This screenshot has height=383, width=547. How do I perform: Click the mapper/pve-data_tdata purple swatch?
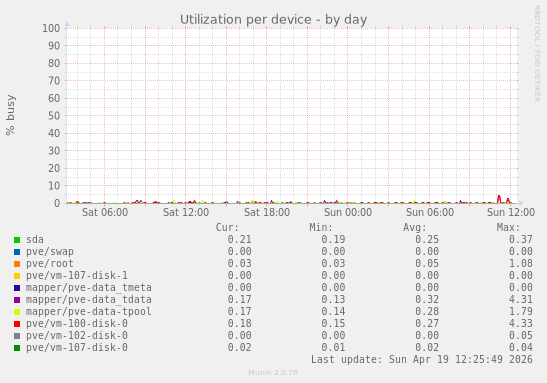[17, 300]
